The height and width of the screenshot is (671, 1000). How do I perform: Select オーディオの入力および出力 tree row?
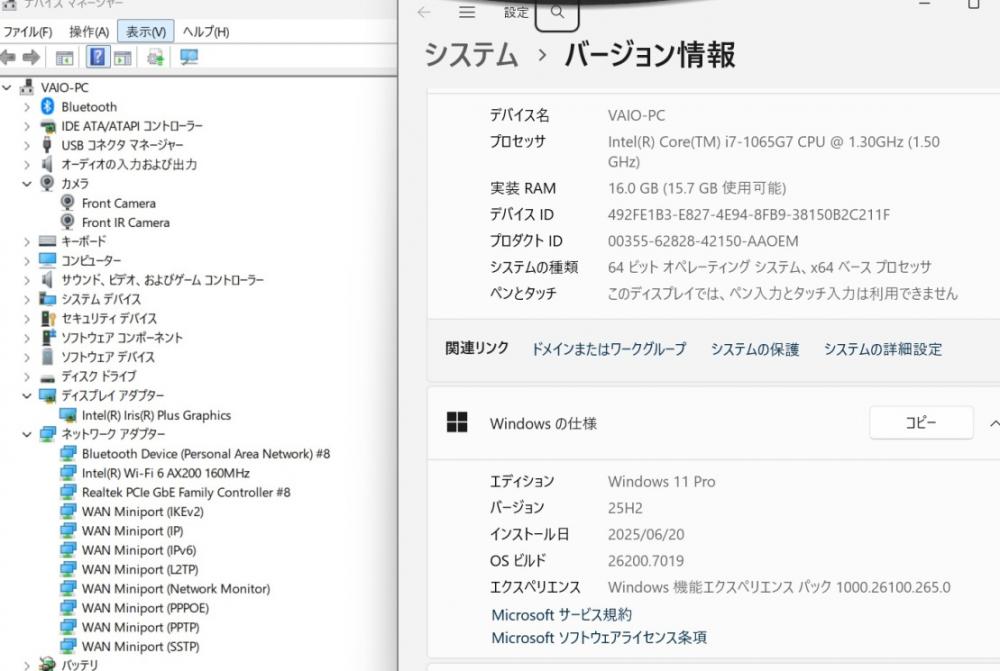coord(129,164)
